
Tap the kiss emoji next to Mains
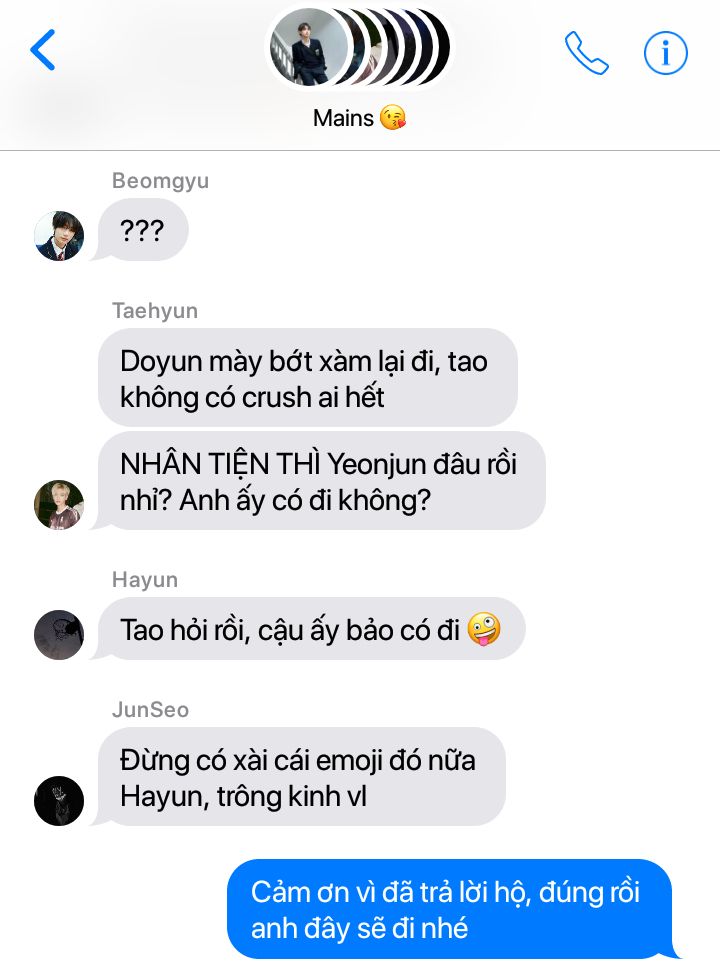pyautogui.click(x=393, y=118)
